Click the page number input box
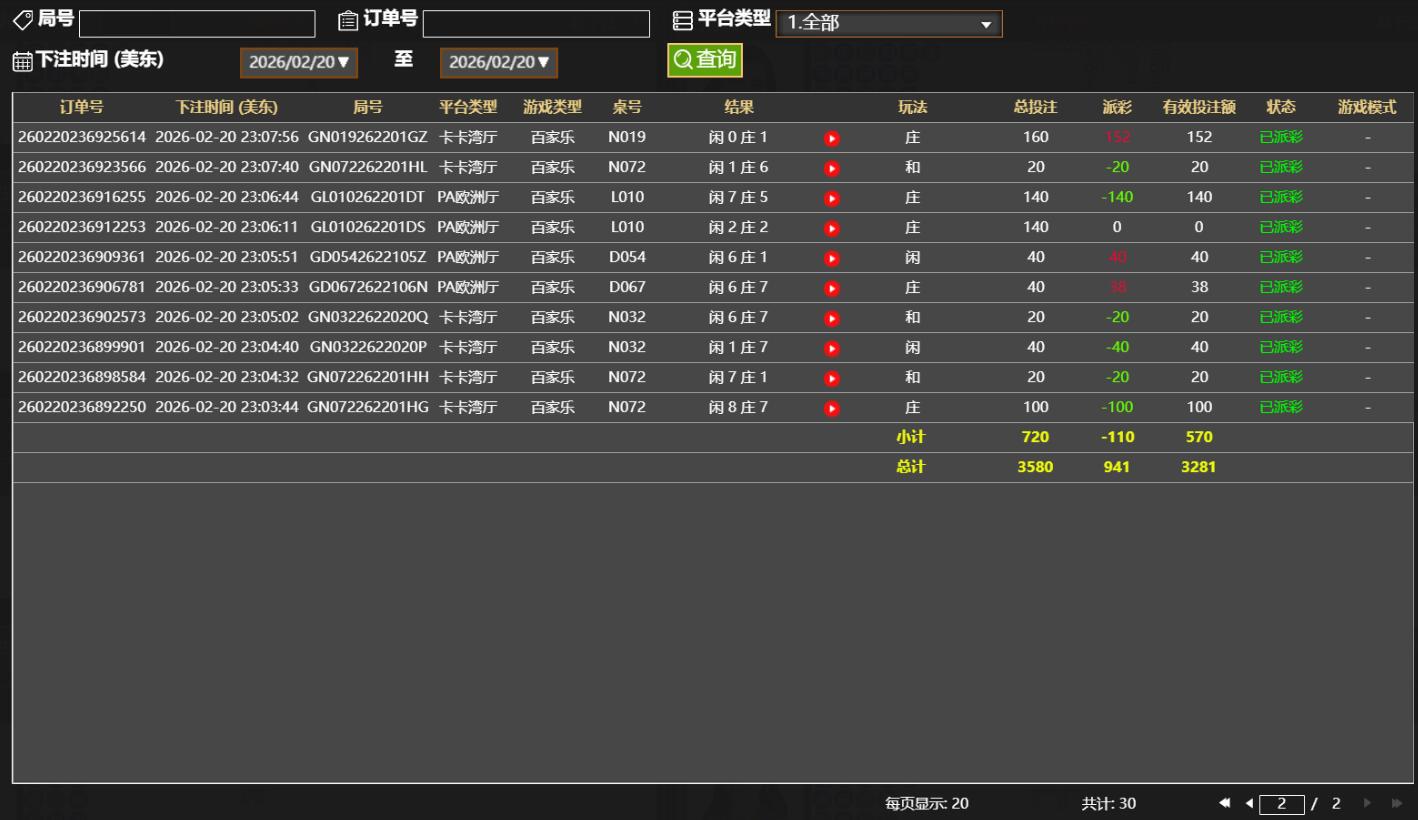Image resolution: width=1418 pixels, height=820 pixels. 1282,804
